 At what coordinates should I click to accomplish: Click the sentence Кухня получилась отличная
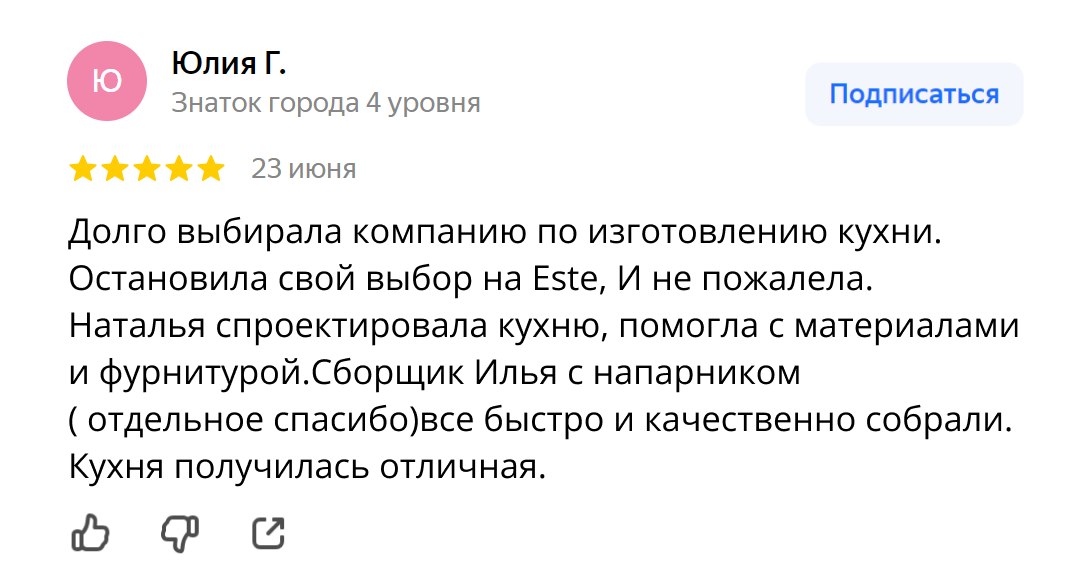(307, 467)
